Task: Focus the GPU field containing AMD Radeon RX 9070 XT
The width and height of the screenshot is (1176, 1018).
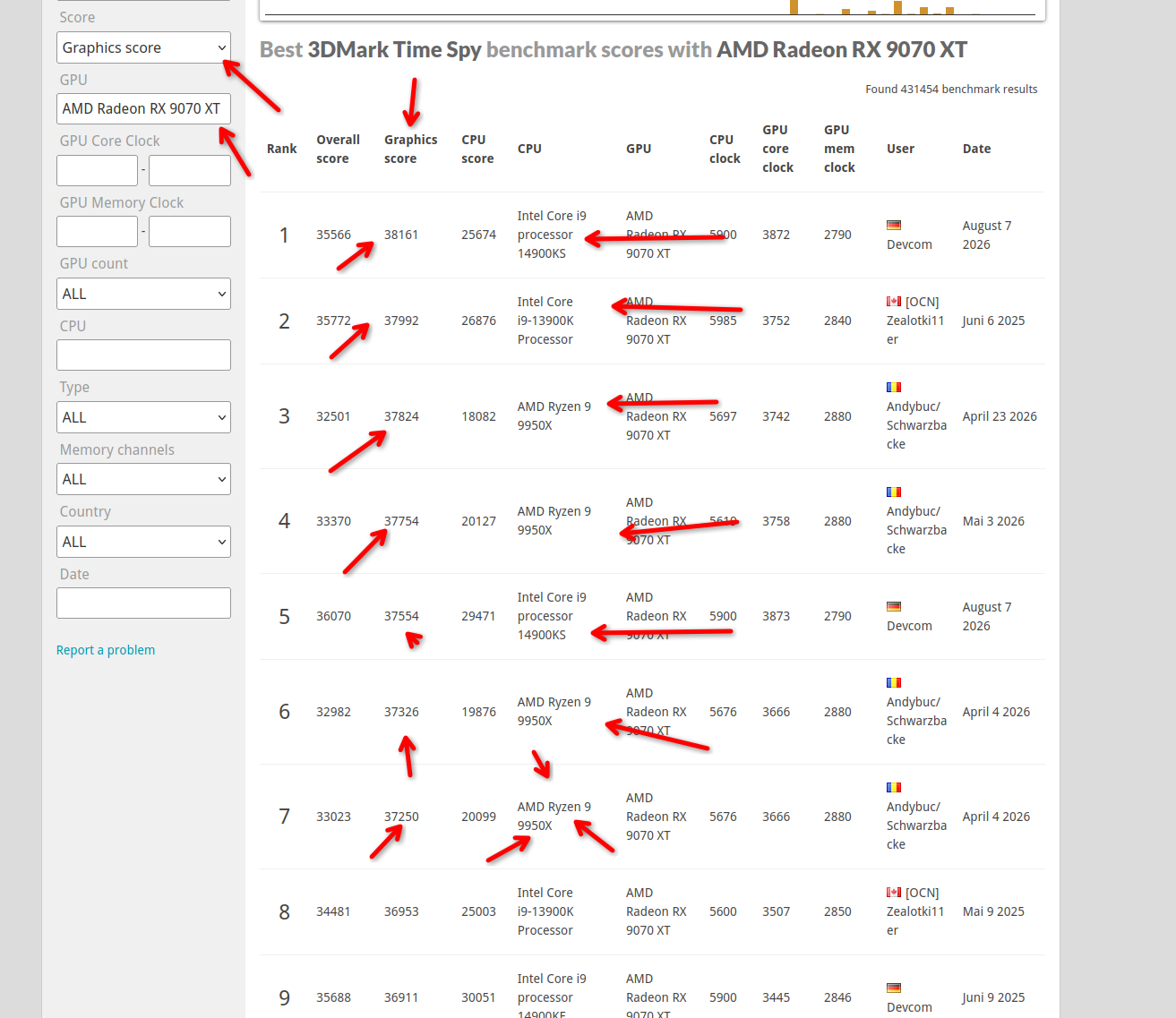Action: pos(143,108)
